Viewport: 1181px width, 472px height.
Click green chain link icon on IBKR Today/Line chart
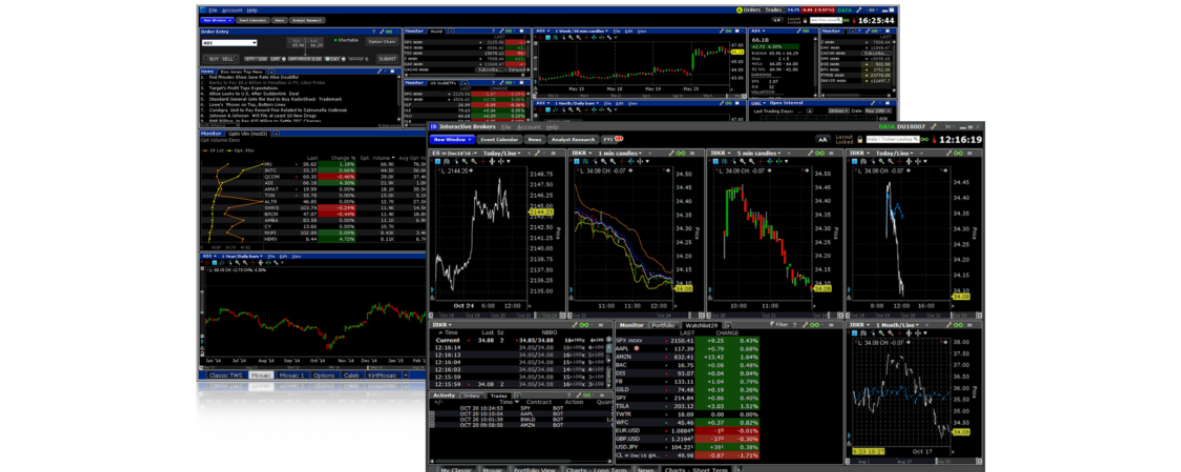(x=958, y=153)
